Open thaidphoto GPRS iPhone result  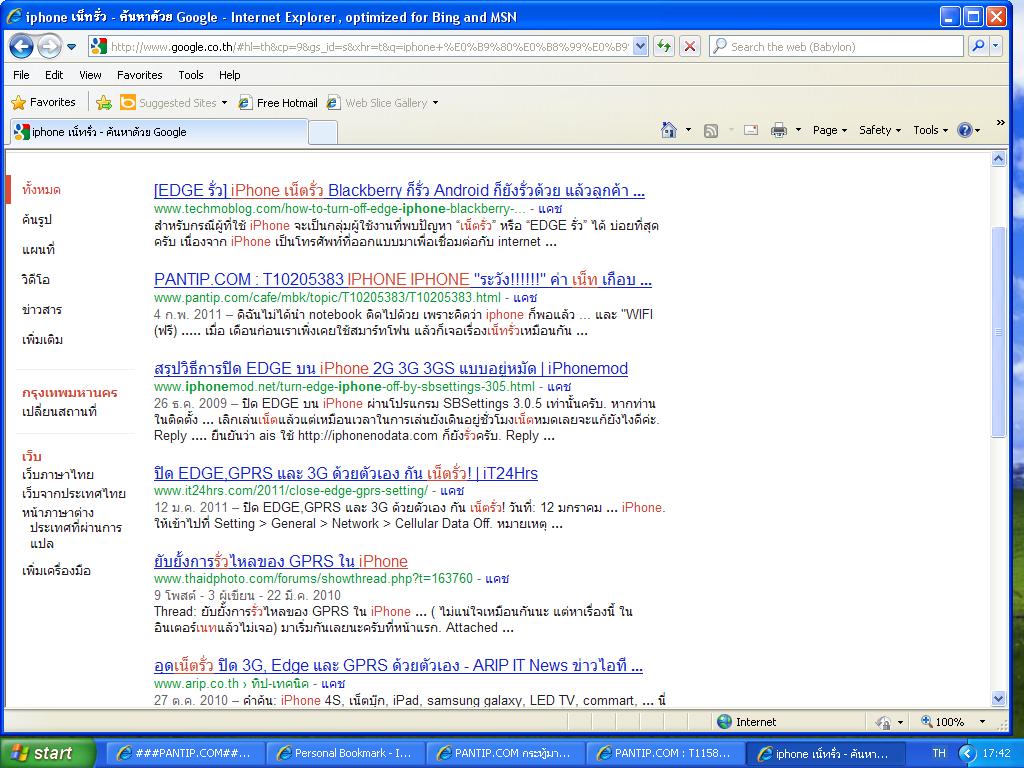click(281, 562)
